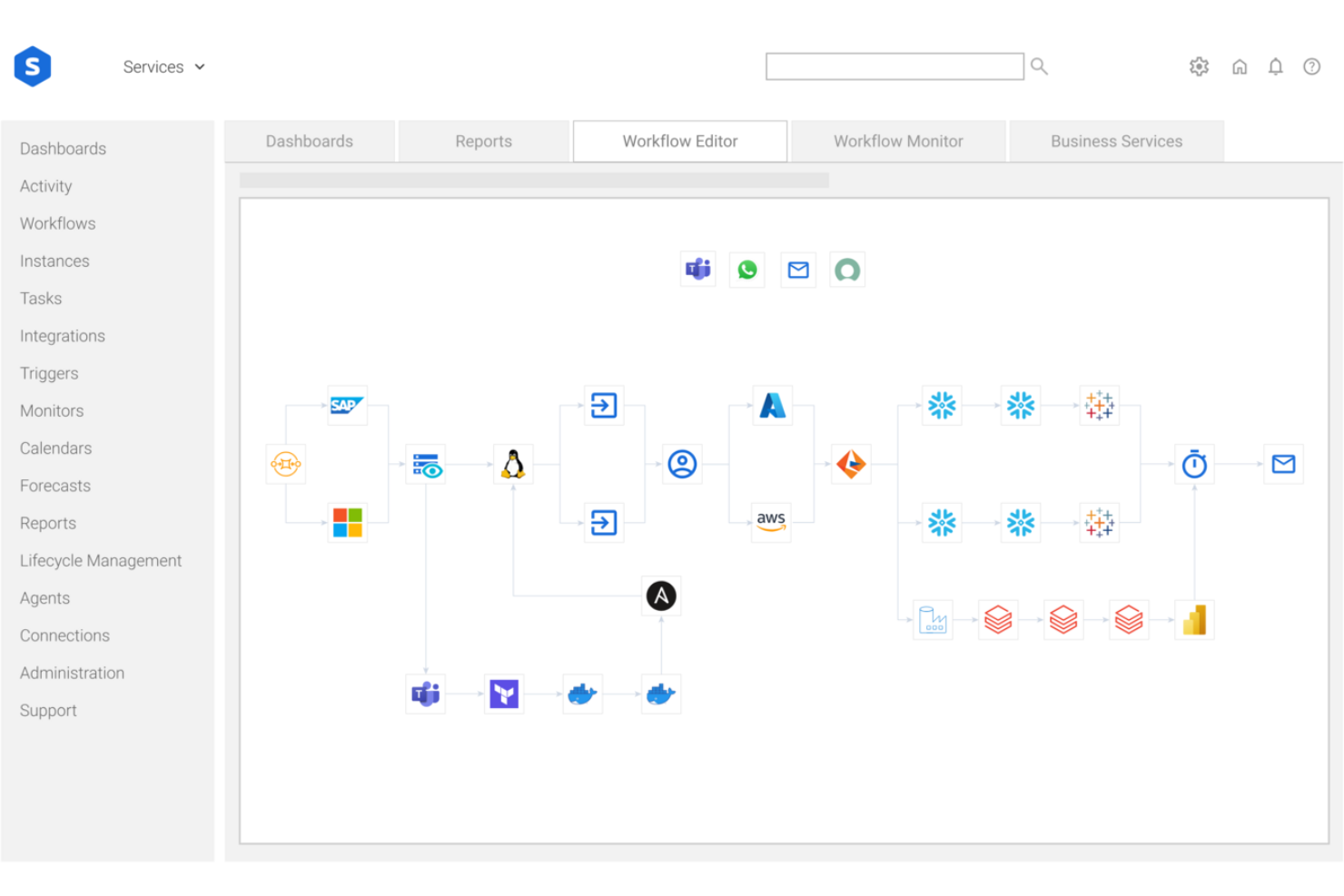
Task: Click inside the search field
Action: [894, 65]
